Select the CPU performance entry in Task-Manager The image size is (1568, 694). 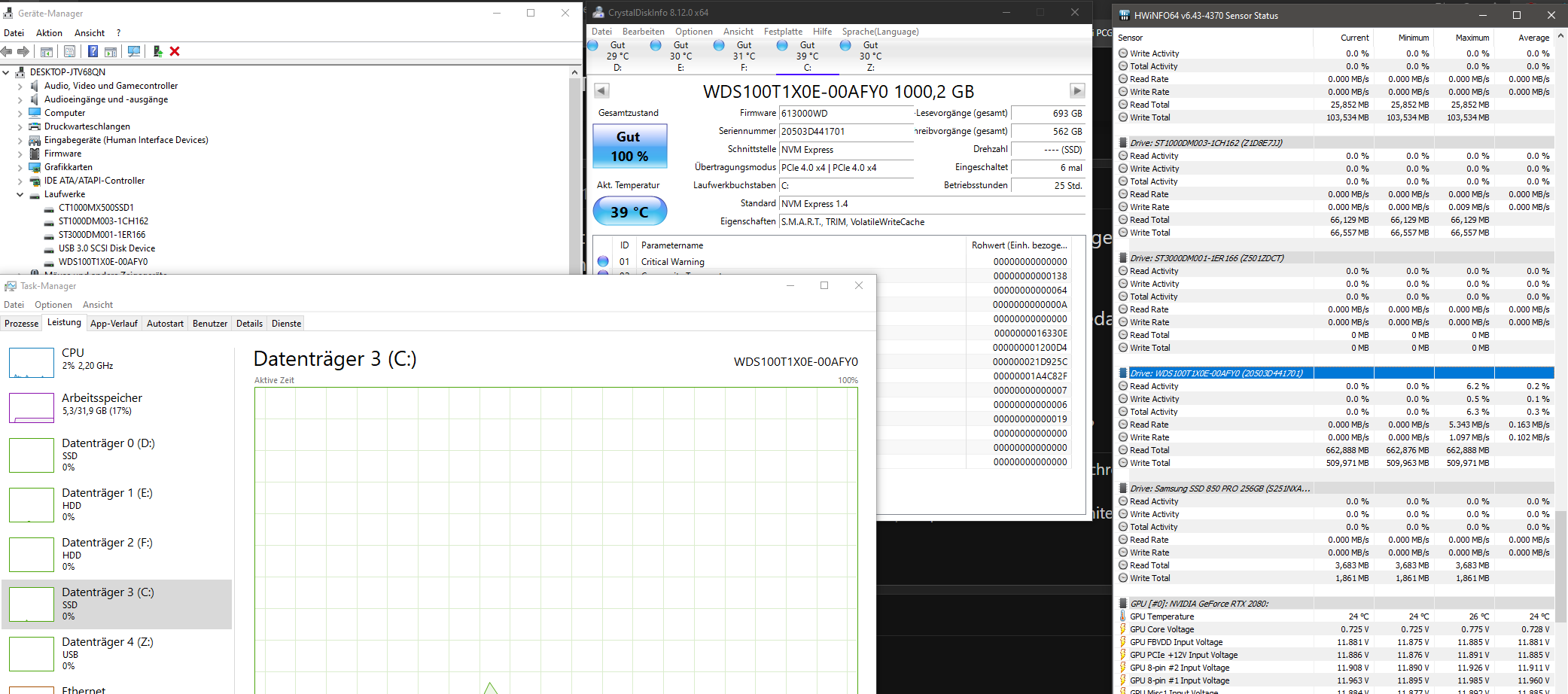click(x=117, y=361)
